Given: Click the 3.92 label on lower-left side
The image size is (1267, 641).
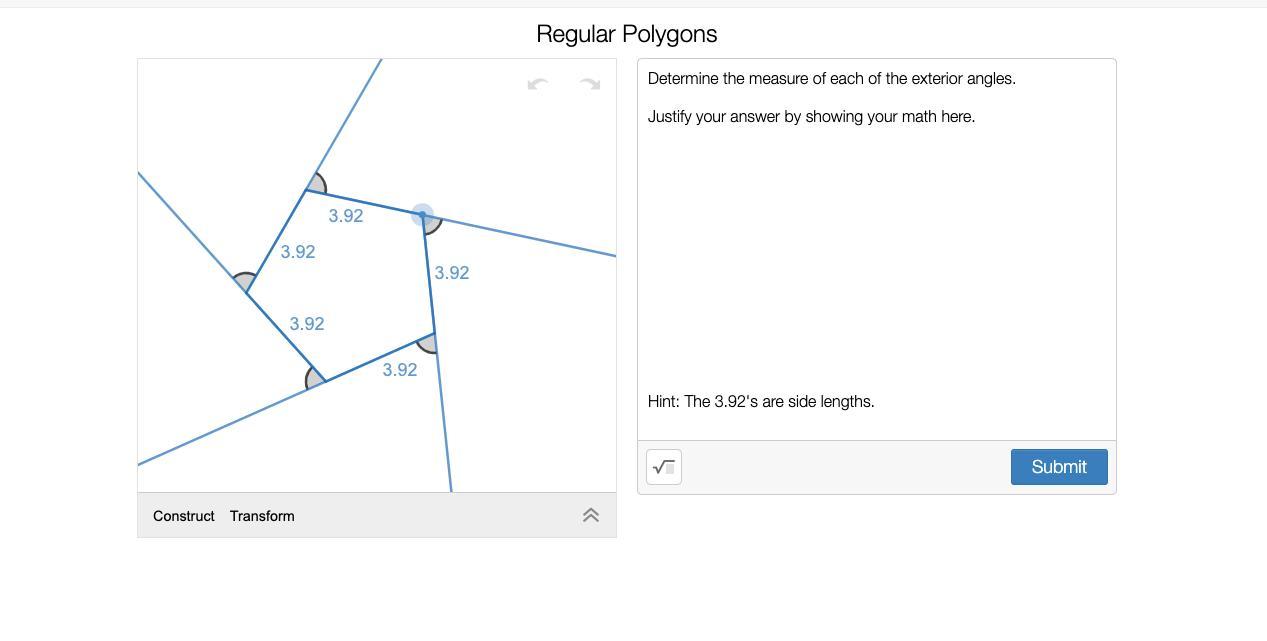Looking at the screenshot, I should (307, 324).
